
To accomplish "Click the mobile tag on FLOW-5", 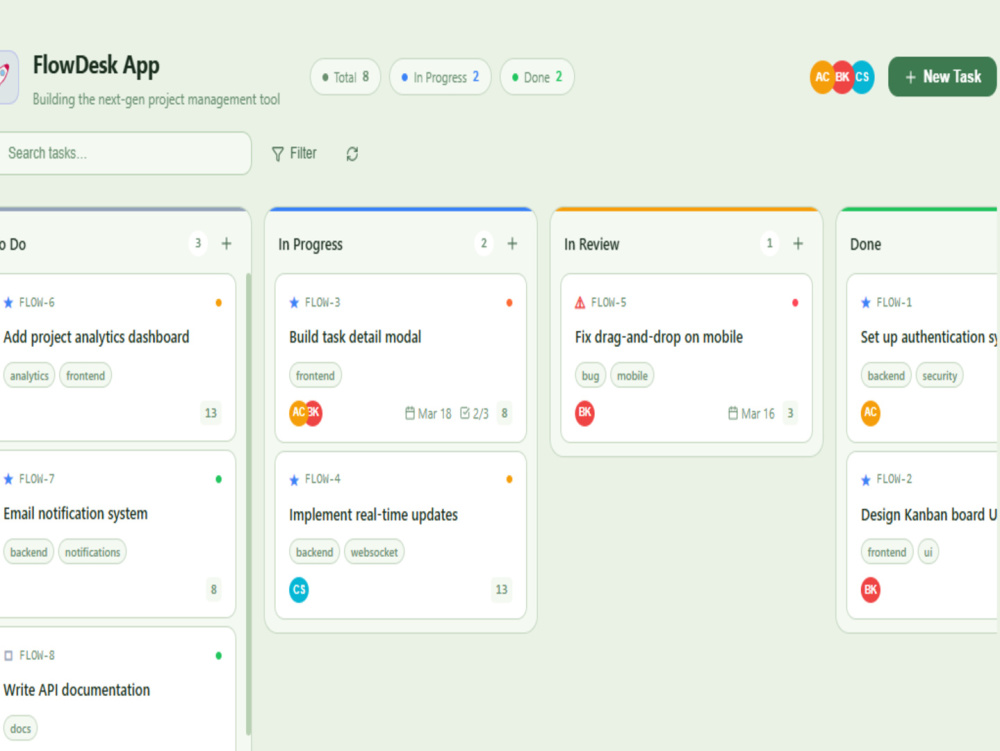I will click(x=632, y=376).
